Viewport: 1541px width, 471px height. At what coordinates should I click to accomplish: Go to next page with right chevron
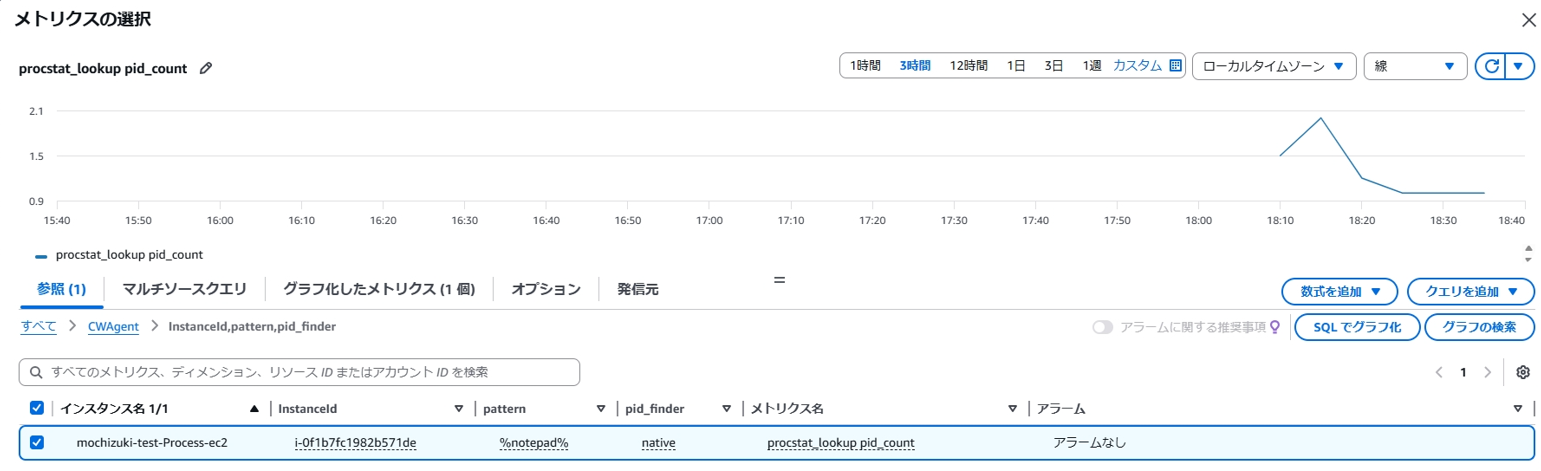click(x=1488, y=372)
